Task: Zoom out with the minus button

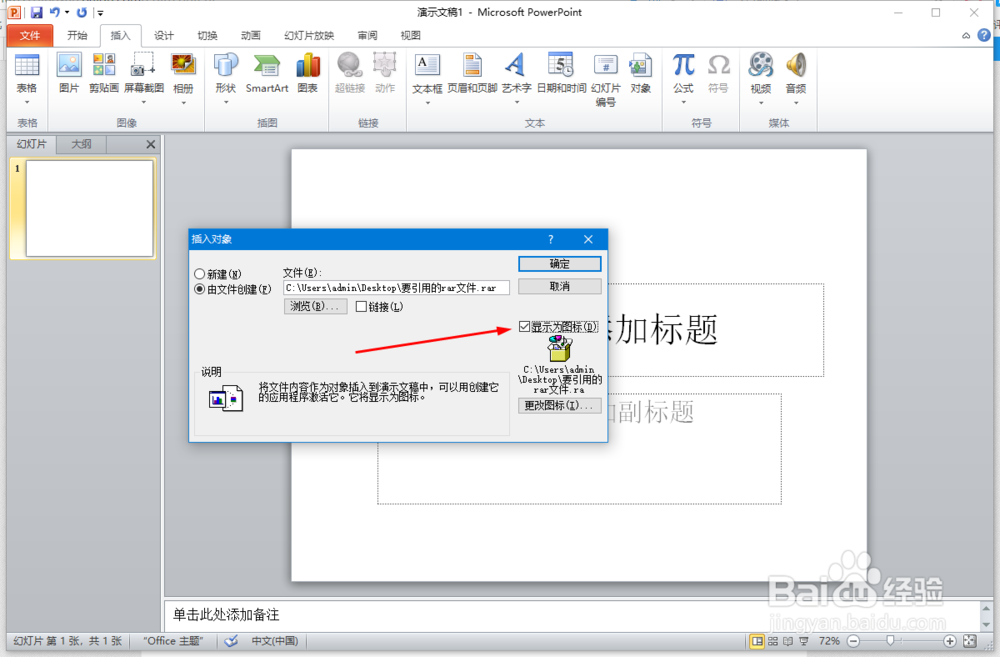Action: tap(854, 641)
